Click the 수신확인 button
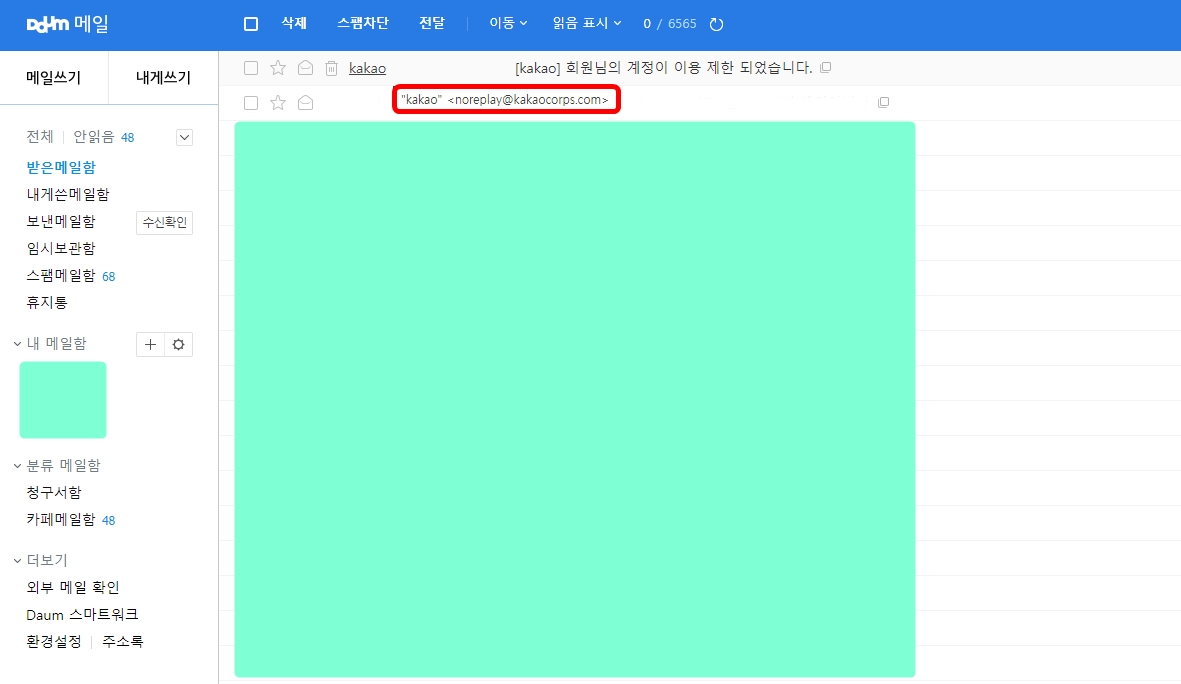 click(164, 222)
